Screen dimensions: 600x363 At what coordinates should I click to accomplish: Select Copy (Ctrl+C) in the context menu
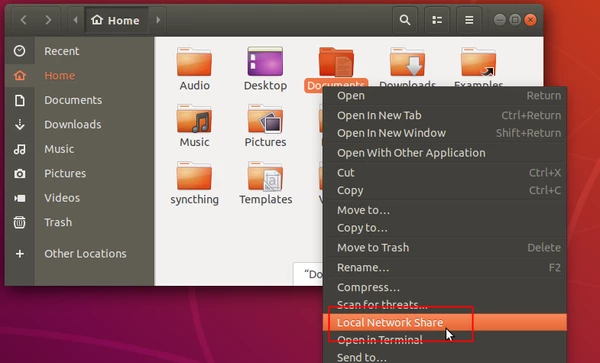click(x=445, y=190)
